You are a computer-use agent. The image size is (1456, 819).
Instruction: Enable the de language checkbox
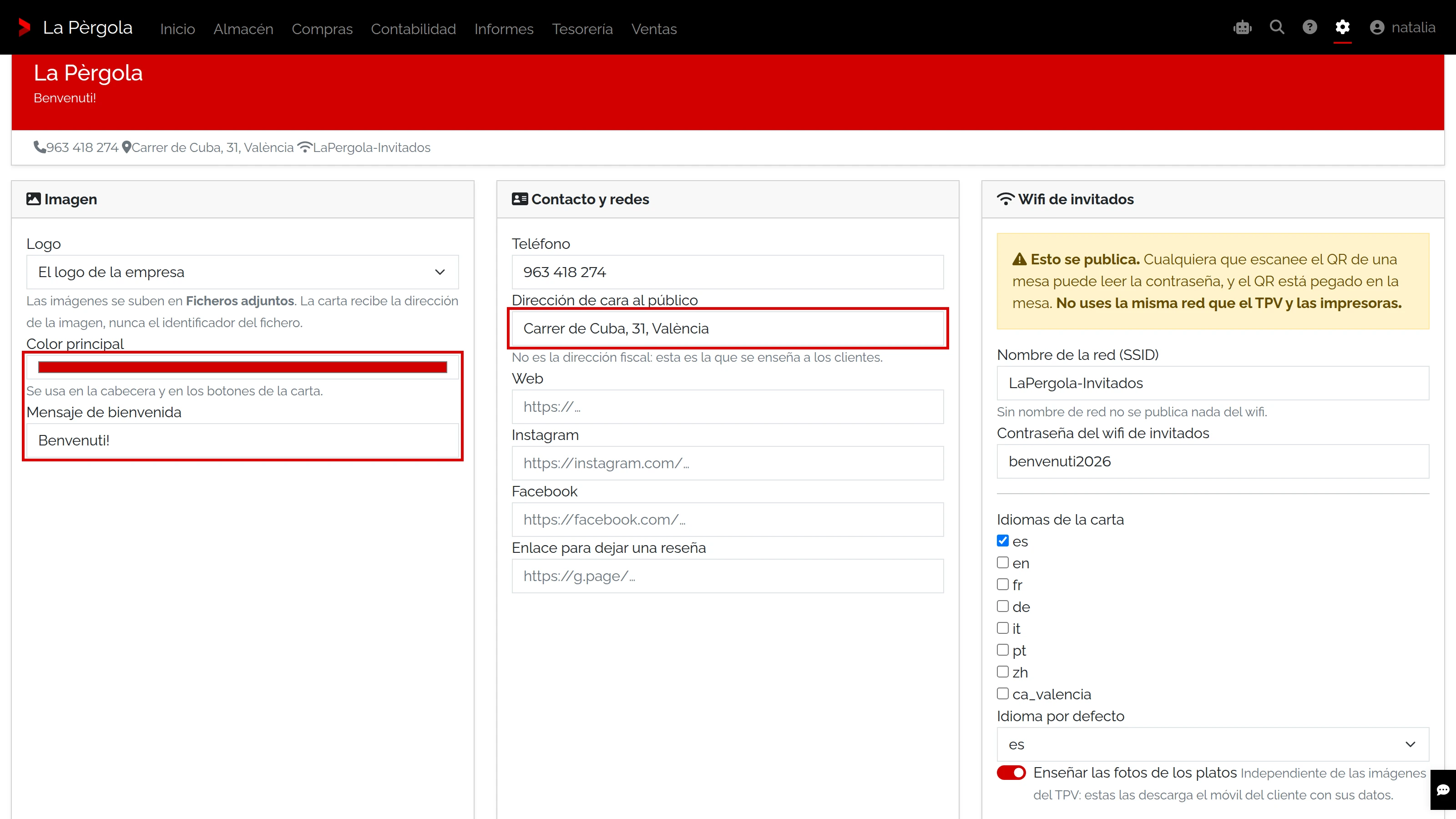coord(1003,607)
